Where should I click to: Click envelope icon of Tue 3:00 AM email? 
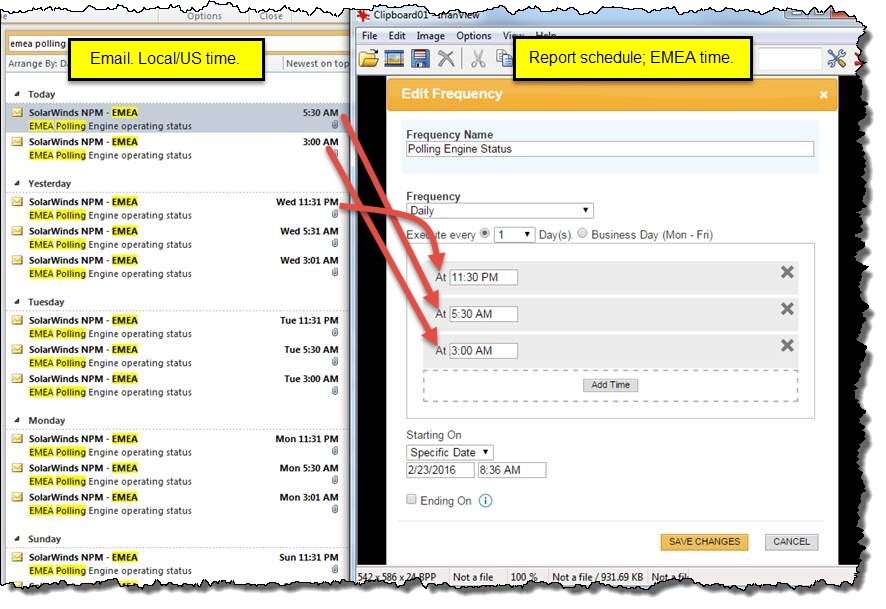[18, 379]
